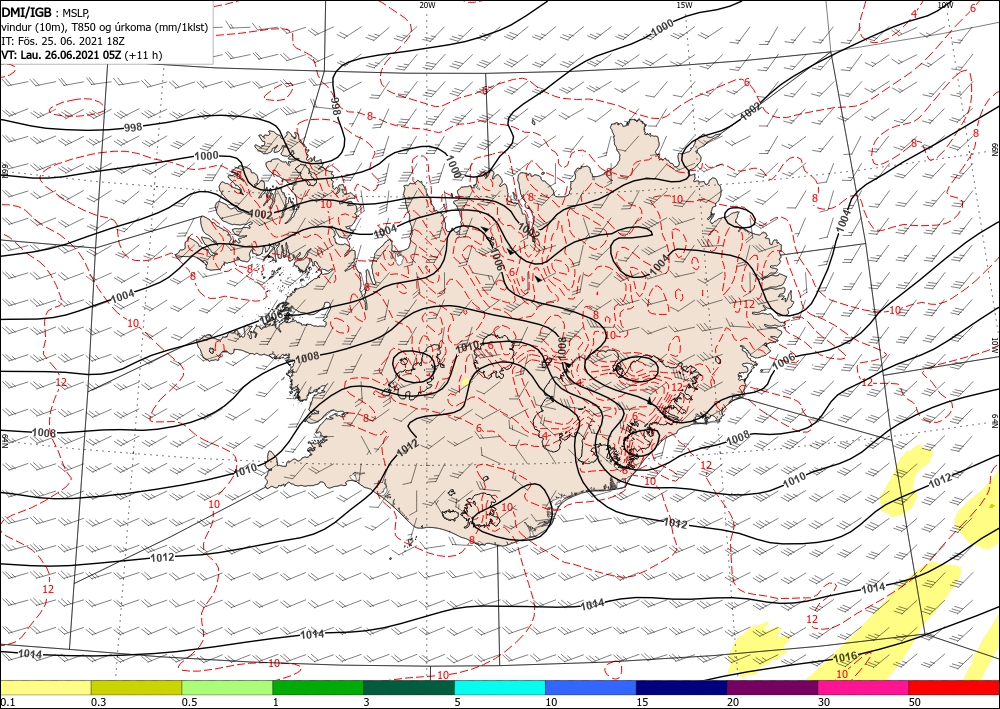
Task: Click the legend scale value 50
Action: [x=915, y=702]
